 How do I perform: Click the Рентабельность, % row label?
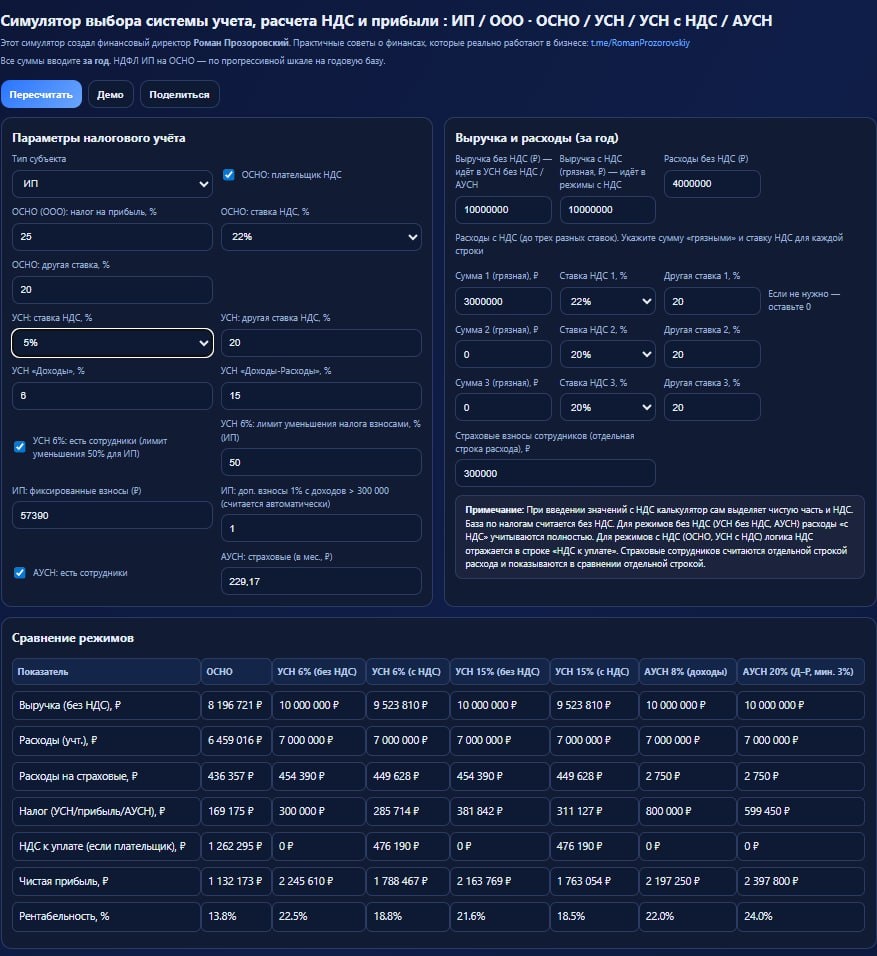[x=64, y=916]
